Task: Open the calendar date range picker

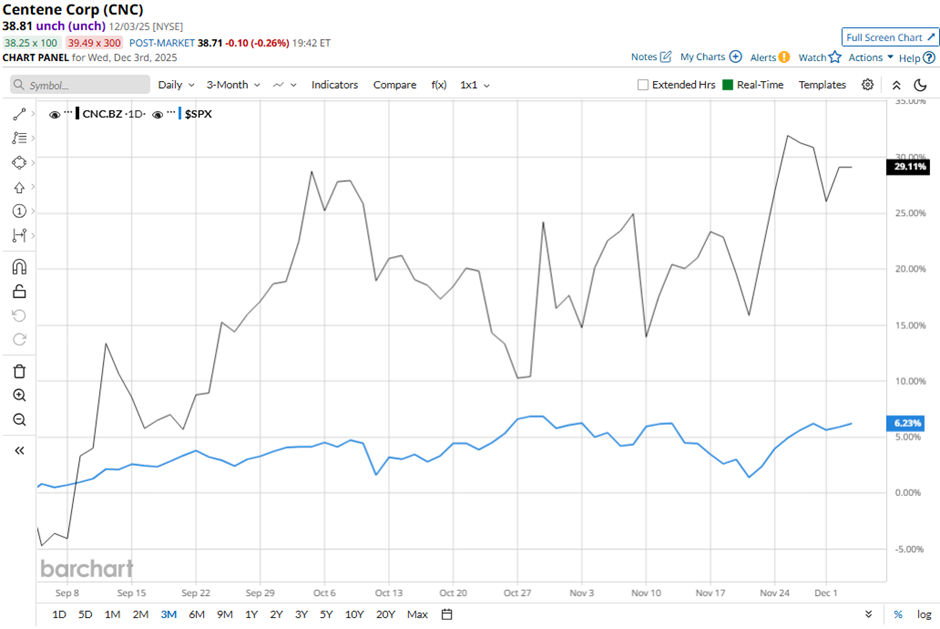Action: coord(447,615)
